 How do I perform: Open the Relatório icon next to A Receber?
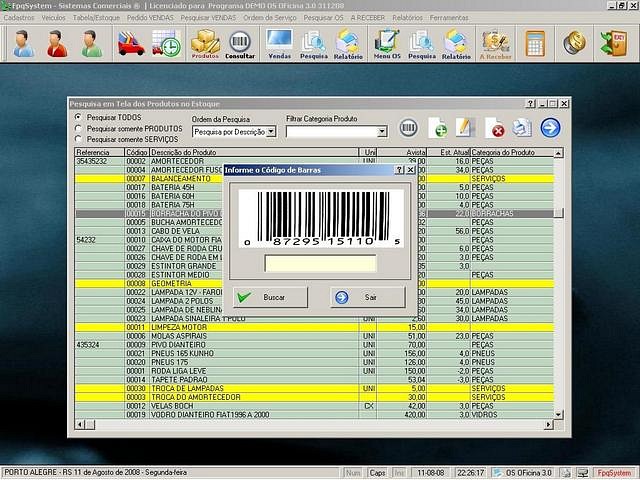click(x=456, y=44)
